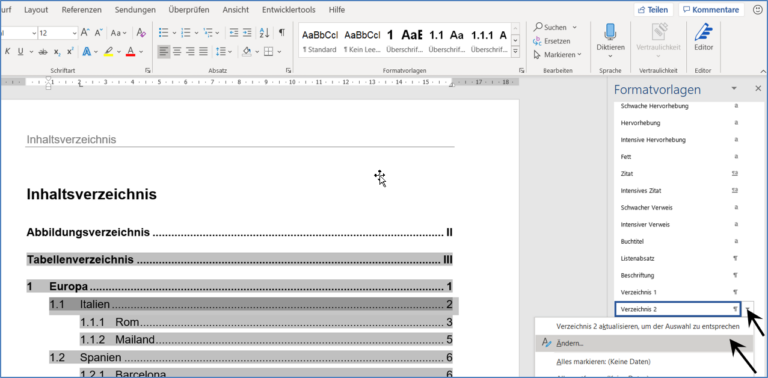Align text left

[x=164, y=51]
